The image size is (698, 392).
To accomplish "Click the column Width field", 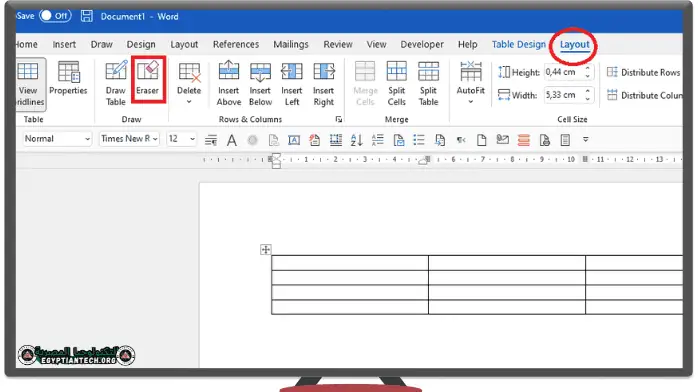I will coord(563,95).
